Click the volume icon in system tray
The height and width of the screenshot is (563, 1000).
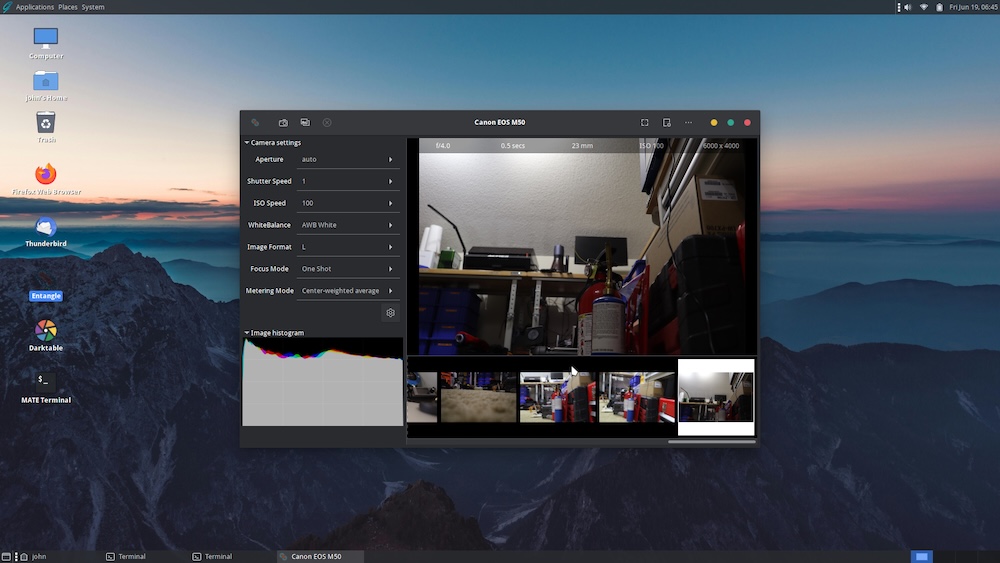click(x=908, y=7)
